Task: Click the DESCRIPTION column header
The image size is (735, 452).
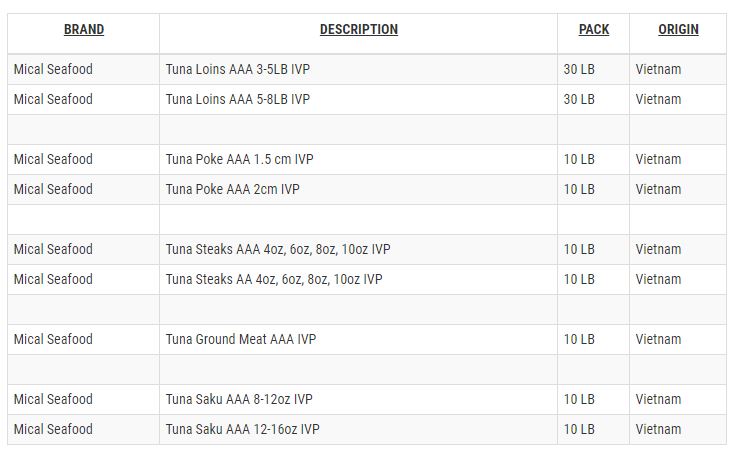Action: pyautogui.click(x=359, y=30)
